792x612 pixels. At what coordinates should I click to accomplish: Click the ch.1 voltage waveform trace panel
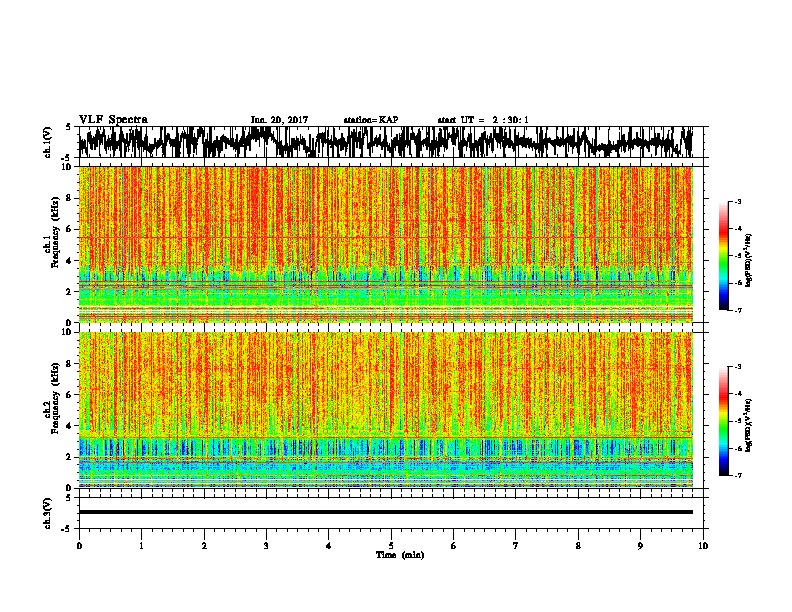click(x=390, y=142)
